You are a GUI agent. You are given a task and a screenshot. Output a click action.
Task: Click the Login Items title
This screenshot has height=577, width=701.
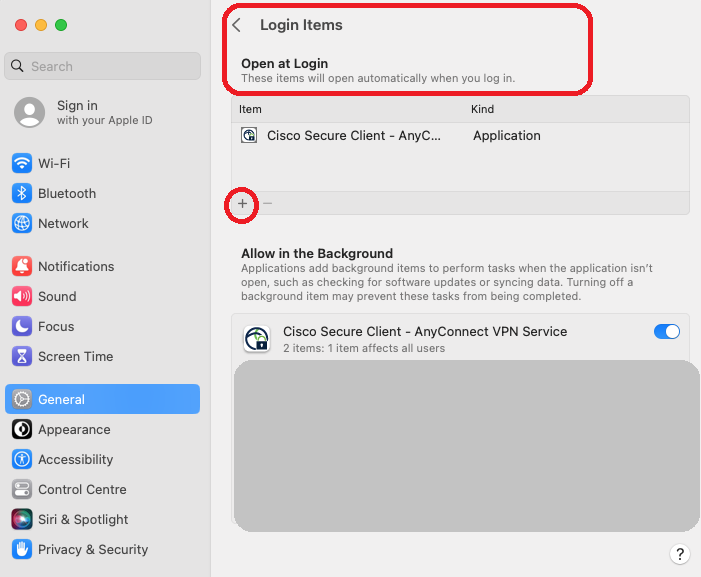tap(301, 25)
